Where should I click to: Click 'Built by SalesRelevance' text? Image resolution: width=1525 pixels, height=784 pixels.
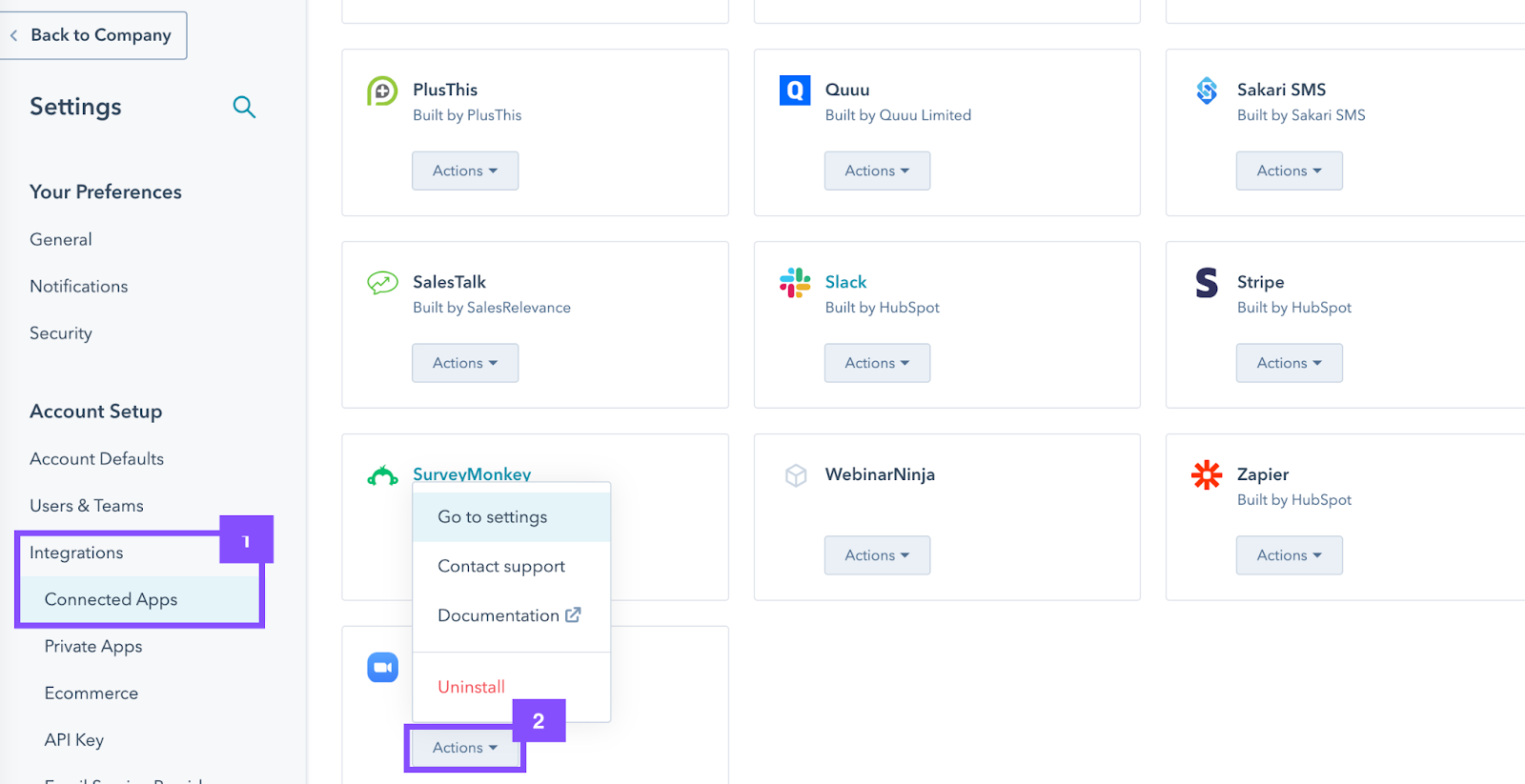tap(492, 308)
